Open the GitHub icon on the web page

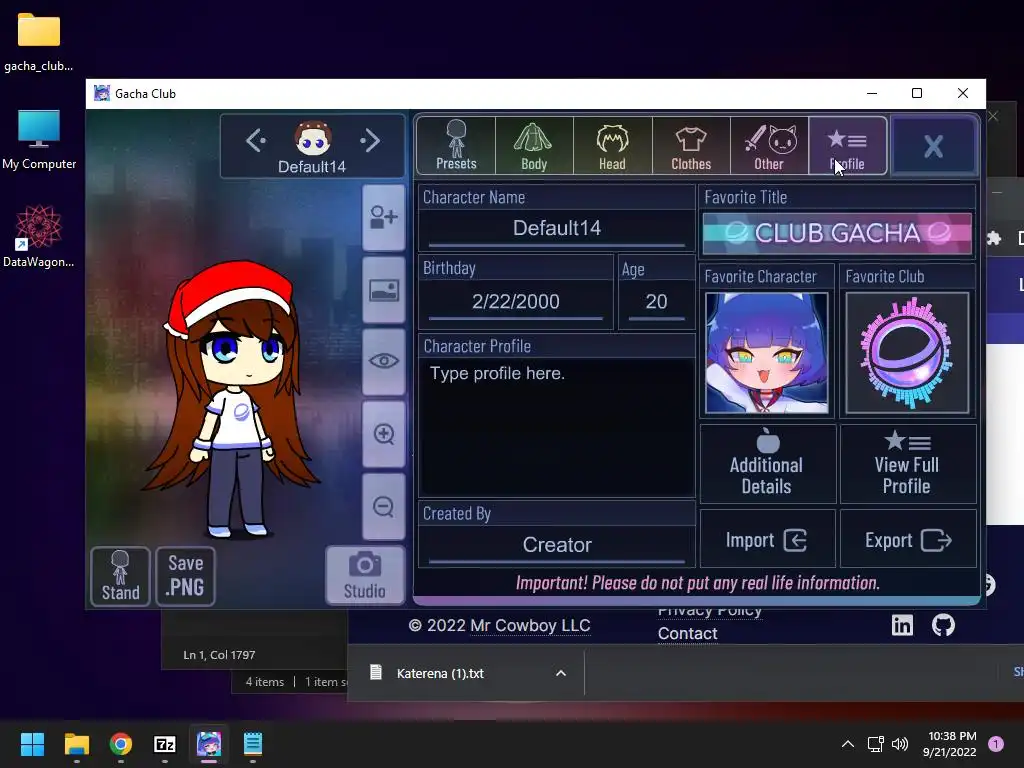click(943, 625)
